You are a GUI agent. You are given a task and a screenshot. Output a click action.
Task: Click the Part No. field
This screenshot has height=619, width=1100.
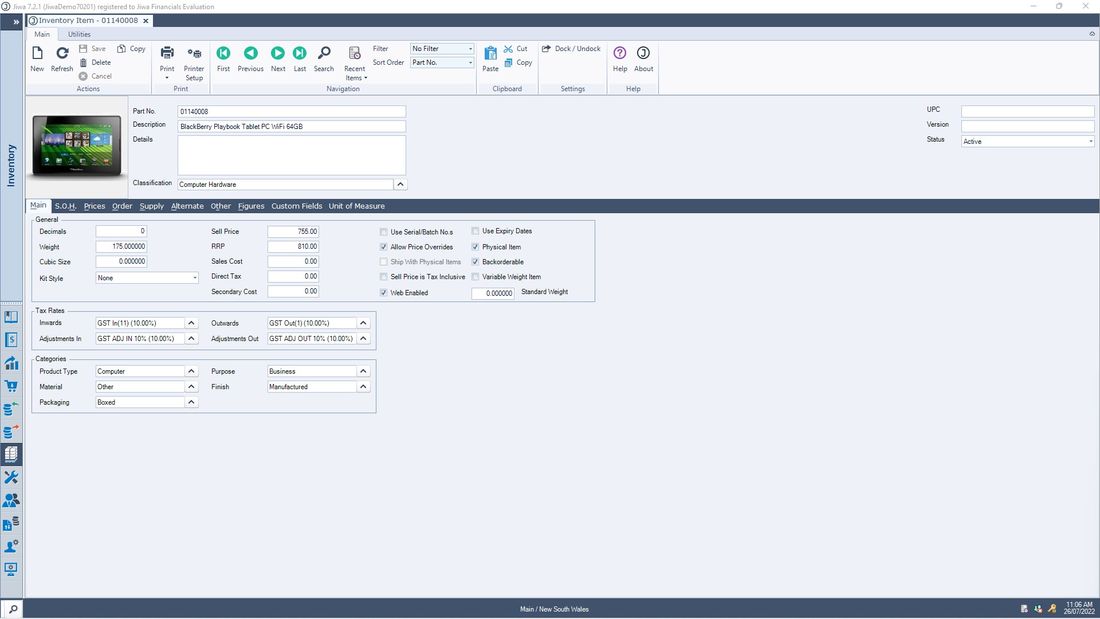click(x=291, y=112)
